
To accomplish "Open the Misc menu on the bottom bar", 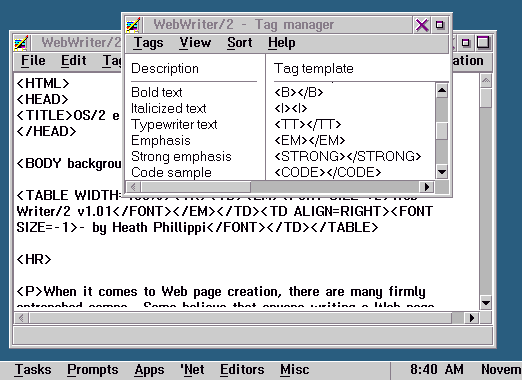I will coord(295,370).
